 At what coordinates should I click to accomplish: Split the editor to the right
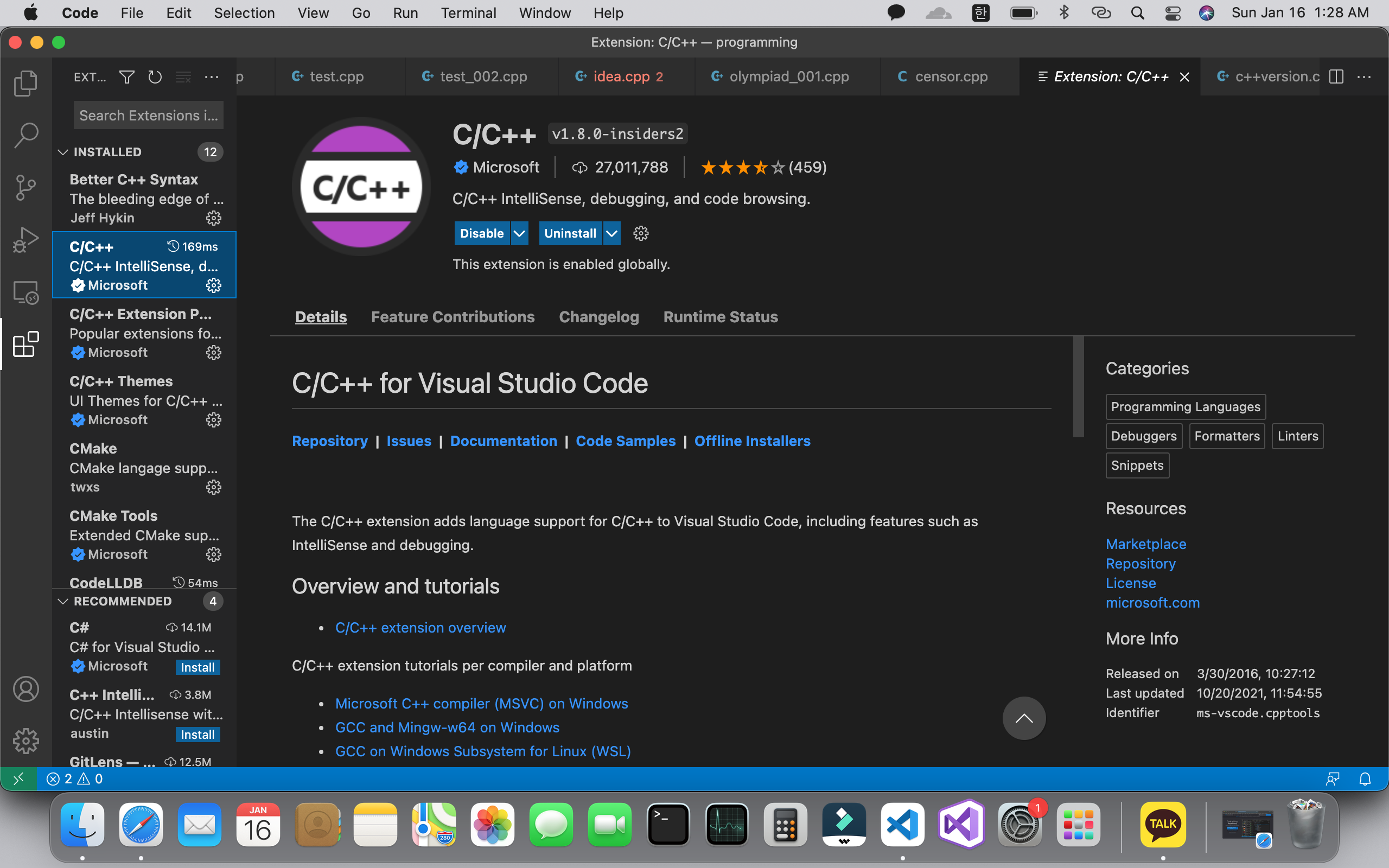[1336, 76]
